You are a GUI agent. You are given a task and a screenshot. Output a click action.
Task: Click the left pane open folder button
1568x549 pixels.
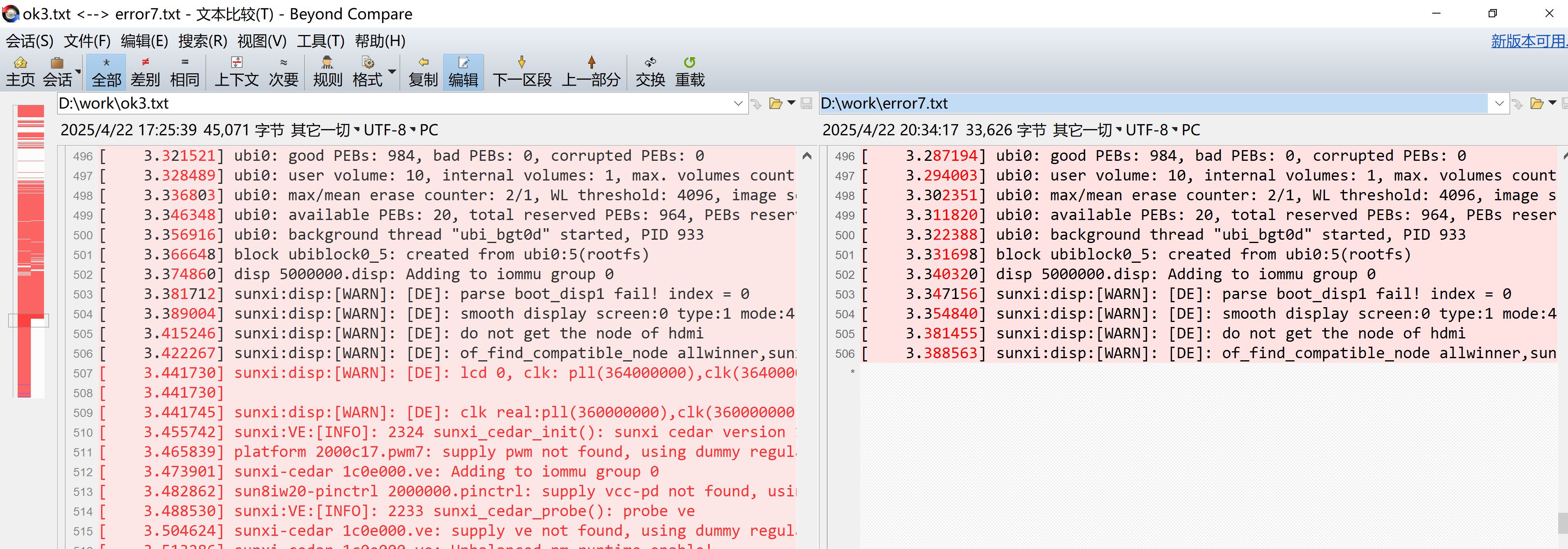click(776, 104)
